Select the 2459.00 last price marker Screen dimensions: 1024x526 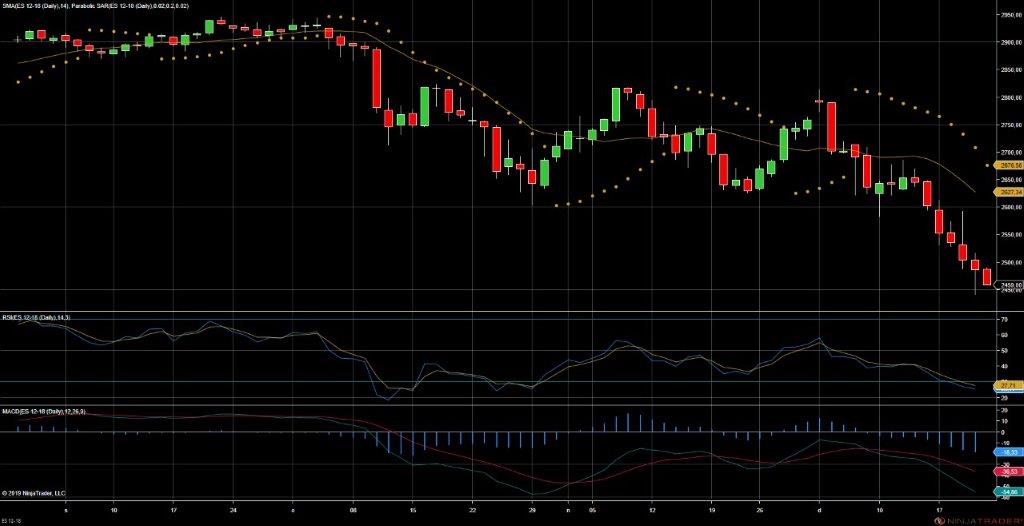(1006, 286)
